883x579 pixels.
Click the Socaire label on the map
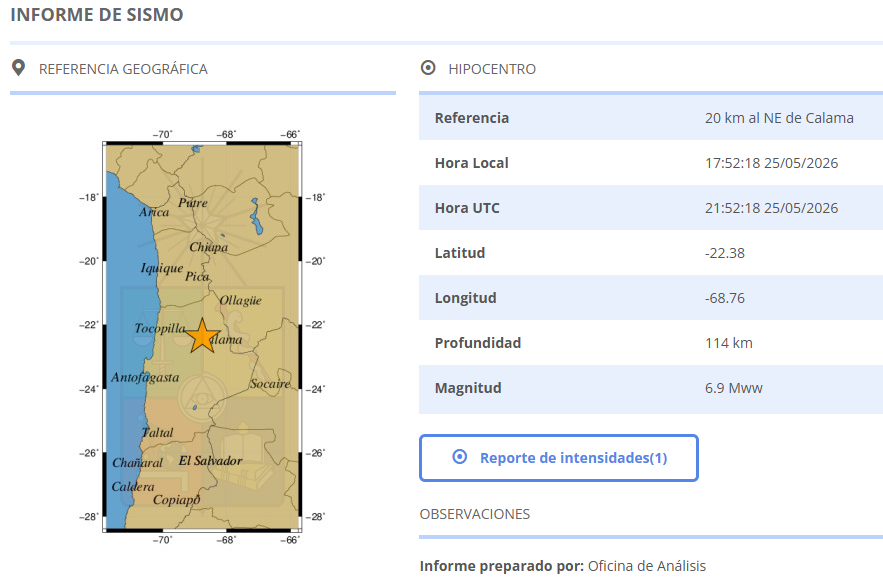[270, 384]
